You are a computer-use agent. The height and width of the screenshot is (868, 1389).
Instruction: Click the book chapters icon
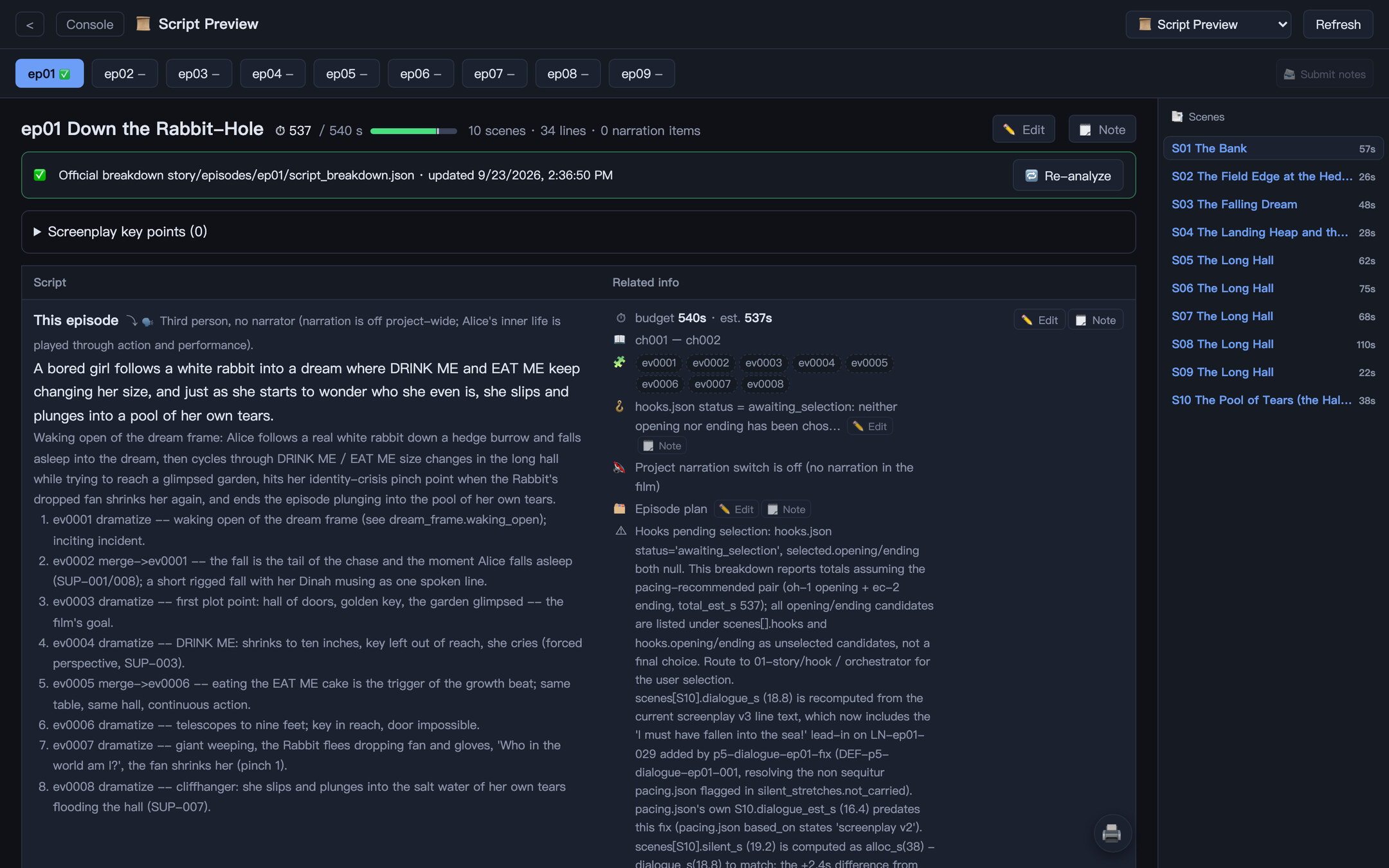click(619, 339)
